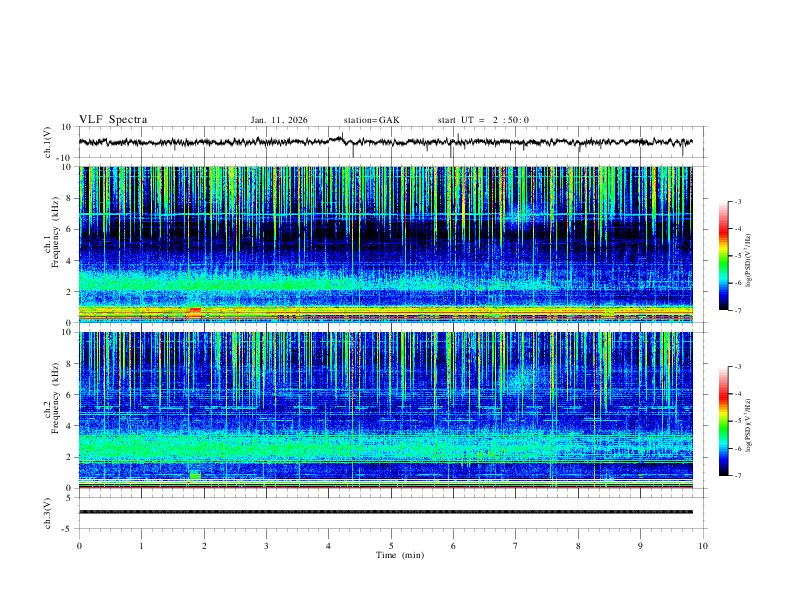
Task: Click the ch.2 spectrogram panel
Action: point(386,410)
